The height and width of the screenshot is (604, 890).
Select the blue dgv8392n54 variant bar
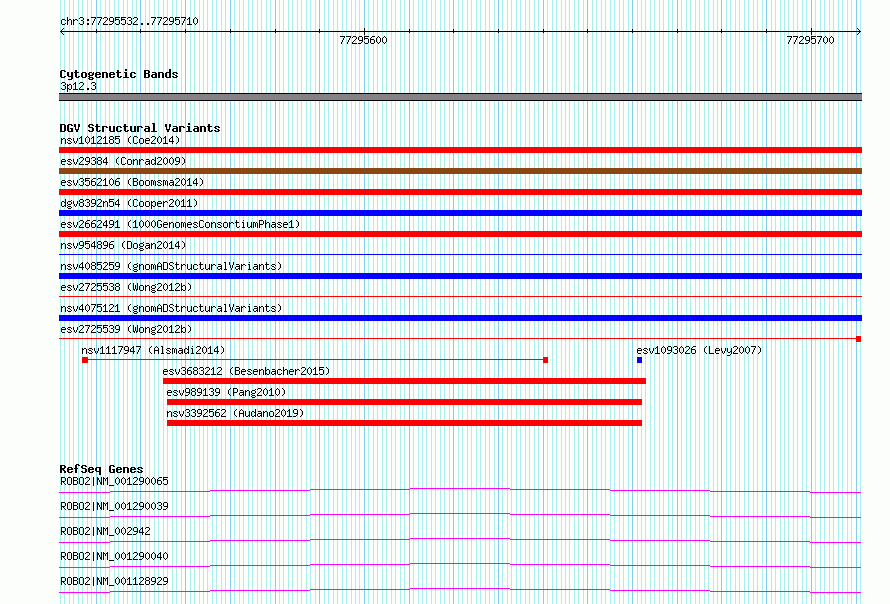(460, 213)
